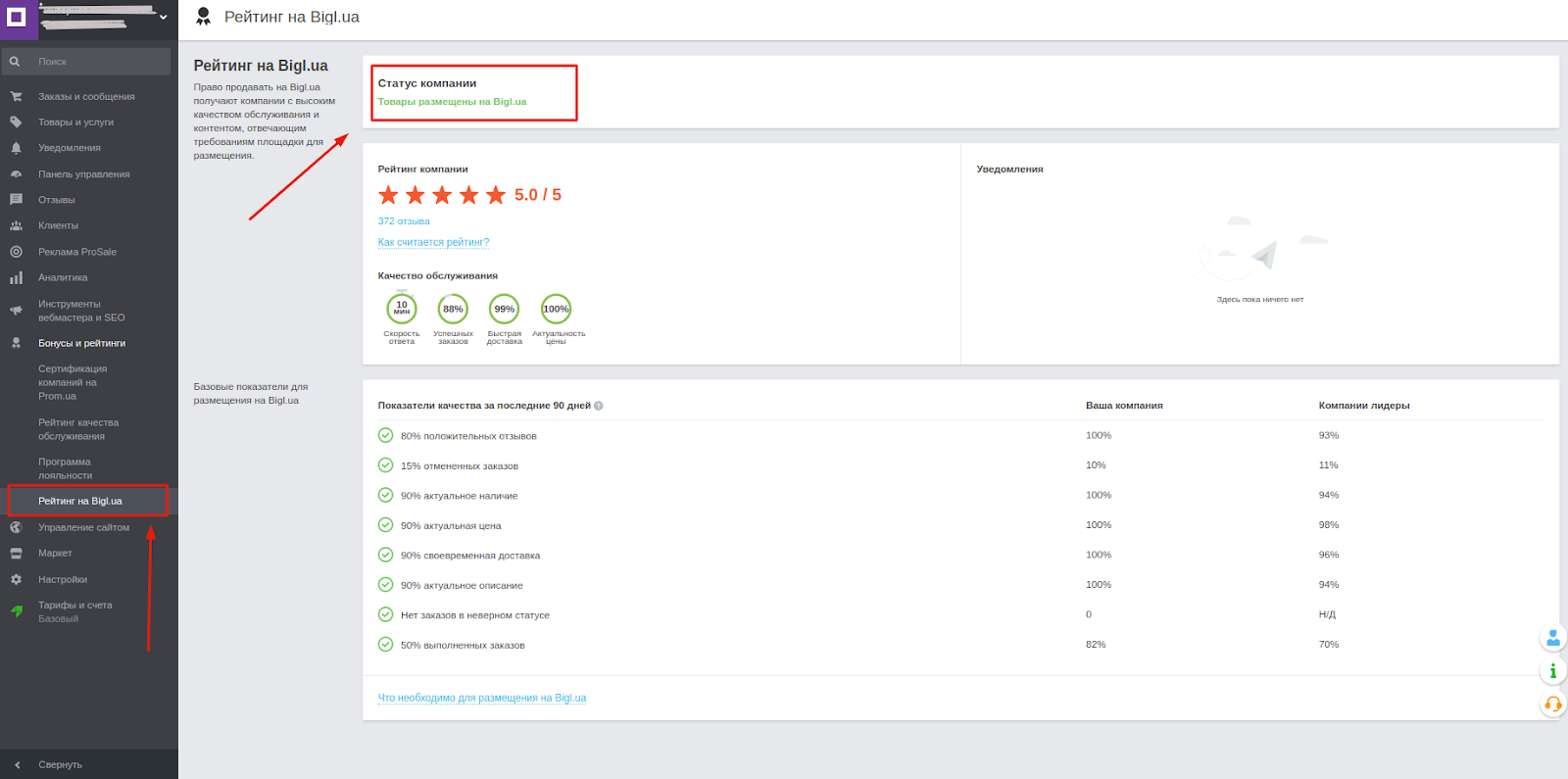
Task: Click the 82% value for выполненных заказов
Action: click(x=1096, y=645)
